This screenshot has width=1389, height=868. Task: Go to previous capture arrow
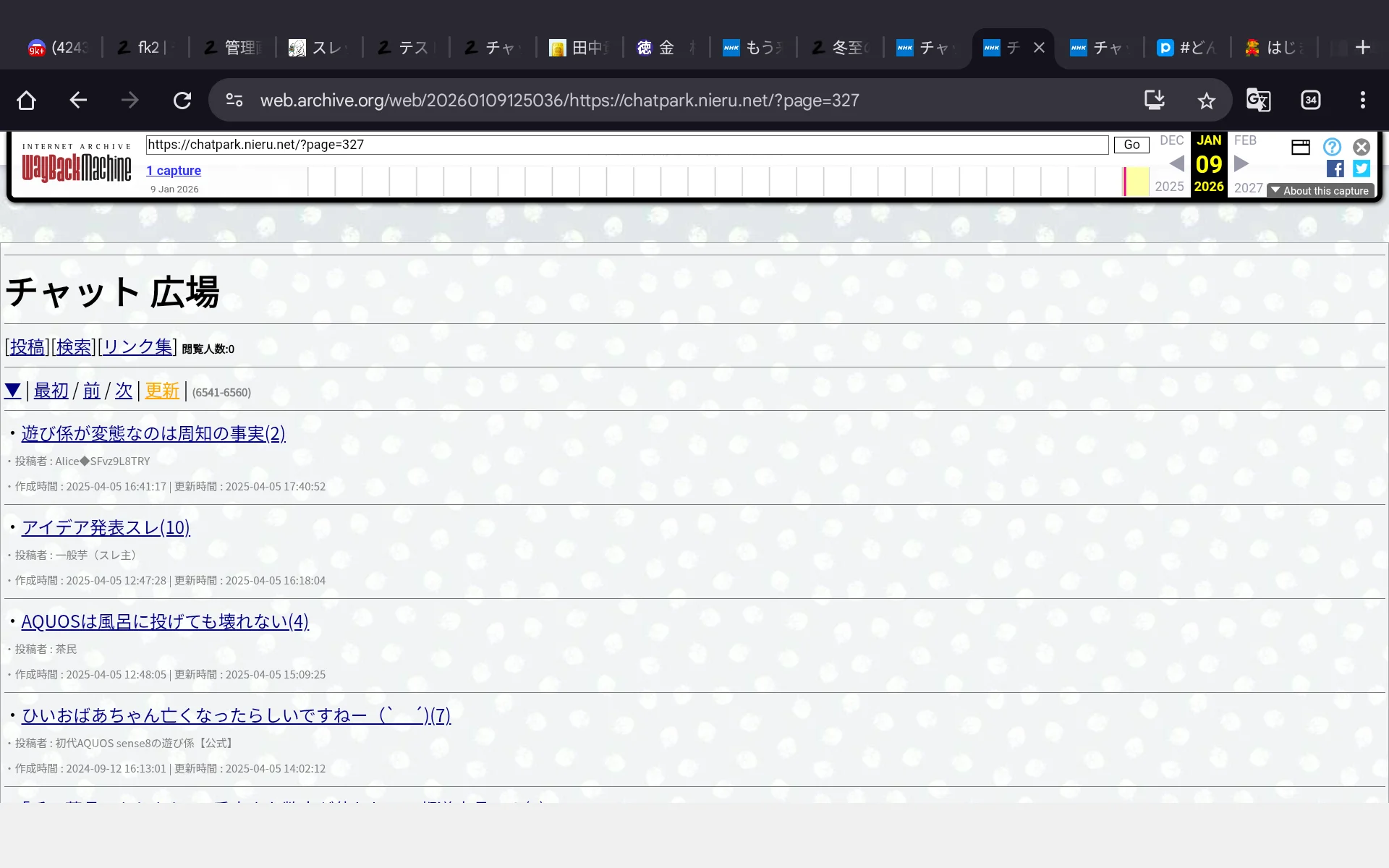point(1176,164)
